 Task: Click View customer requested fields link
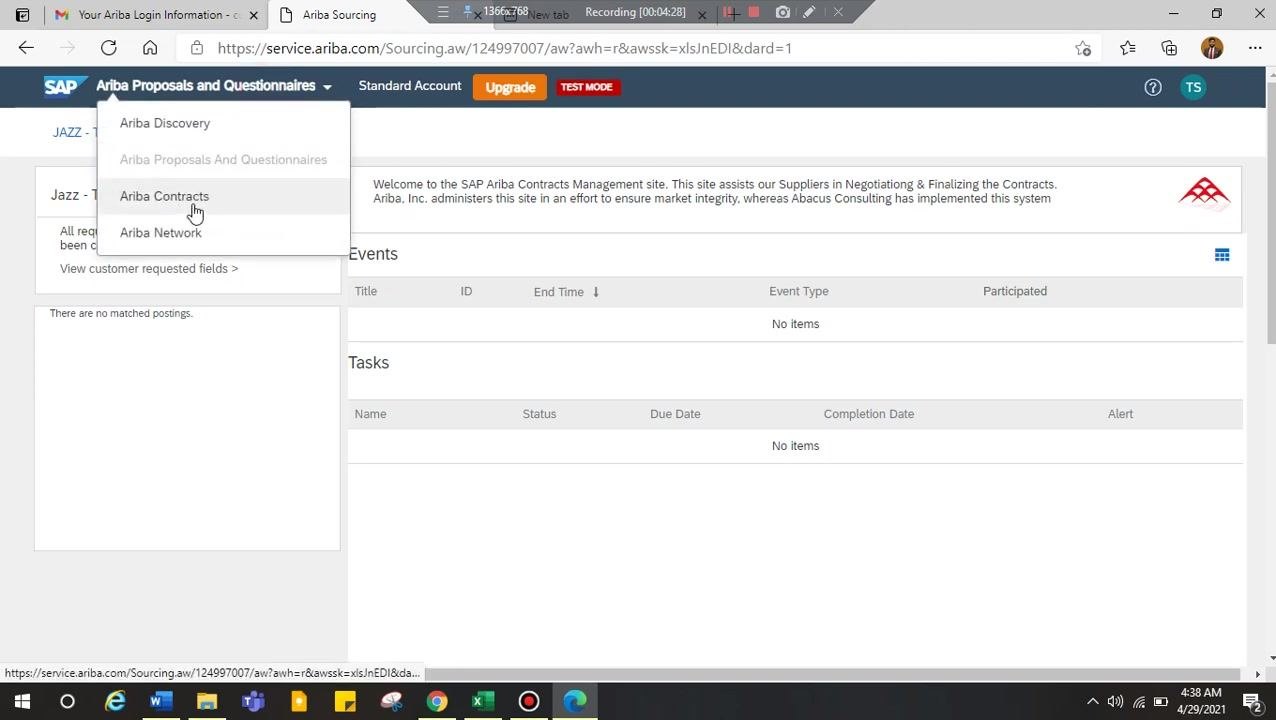pos(149,268)
